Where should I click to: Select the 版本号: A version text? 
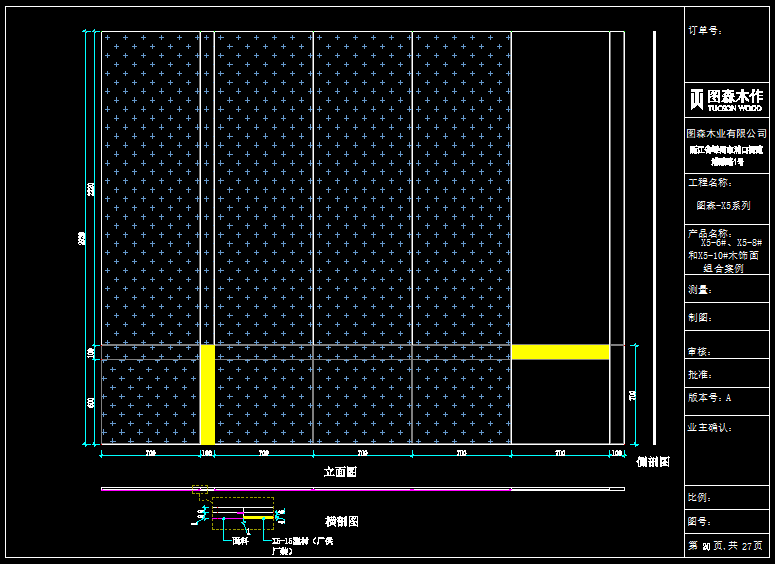point(709,398)
